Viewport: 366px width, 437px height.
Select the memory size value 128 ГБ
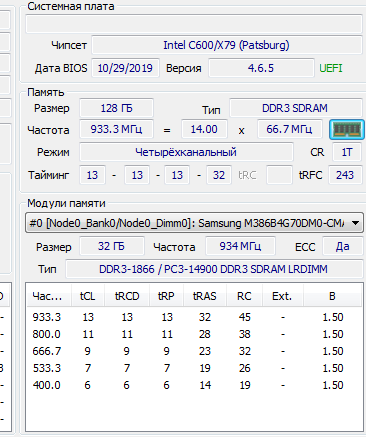pos(116,108)
